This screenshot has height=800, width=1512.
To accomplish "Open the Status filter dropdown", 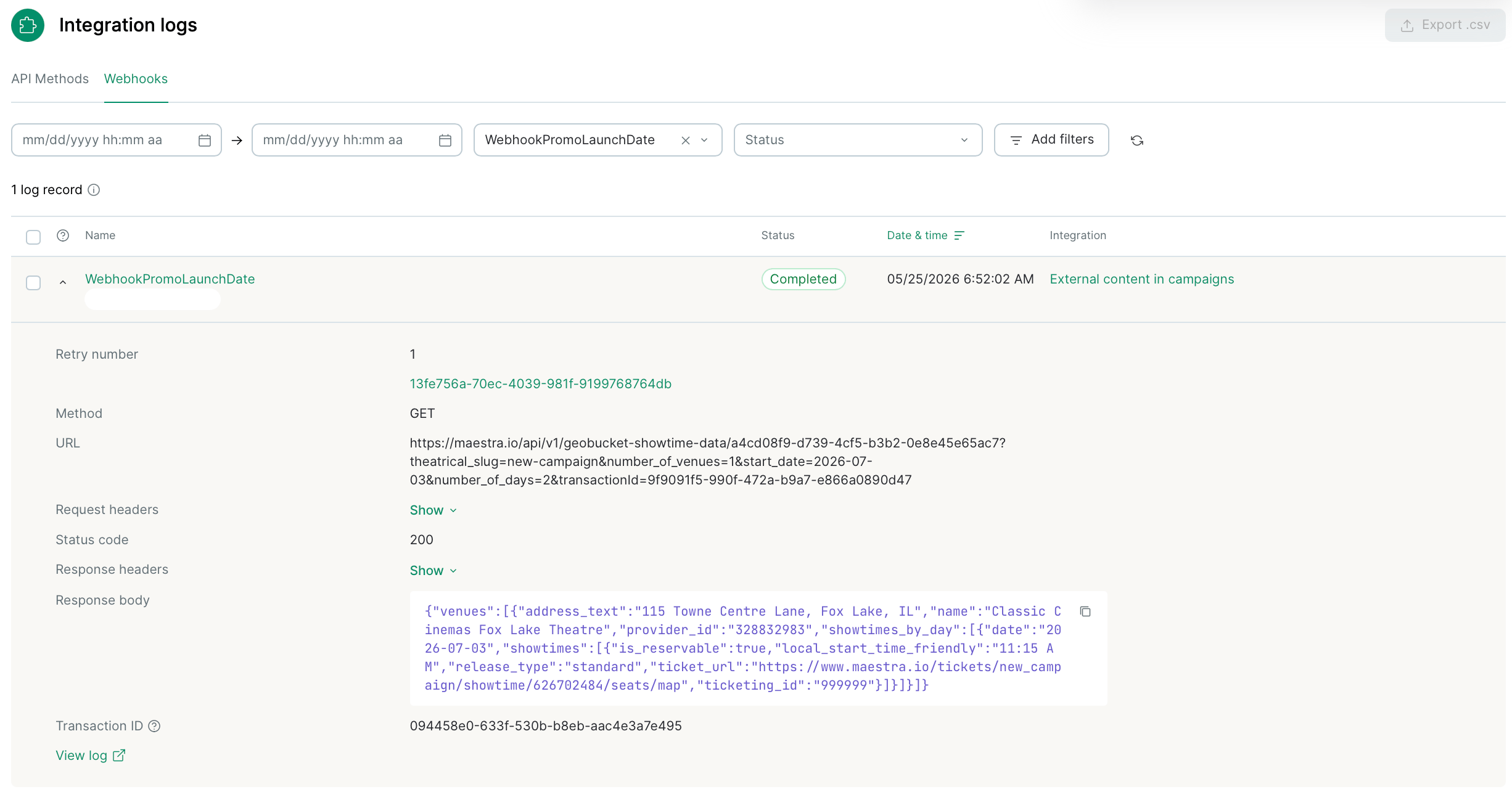I will point(858,140).
